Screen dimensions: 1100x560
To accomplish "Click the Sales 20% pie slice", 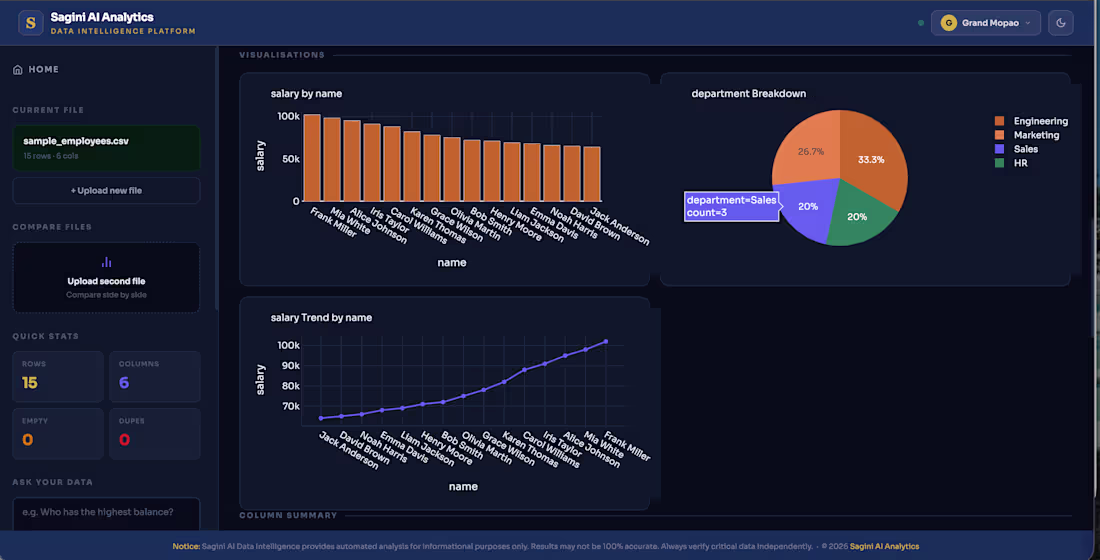I will click(807, 208).
